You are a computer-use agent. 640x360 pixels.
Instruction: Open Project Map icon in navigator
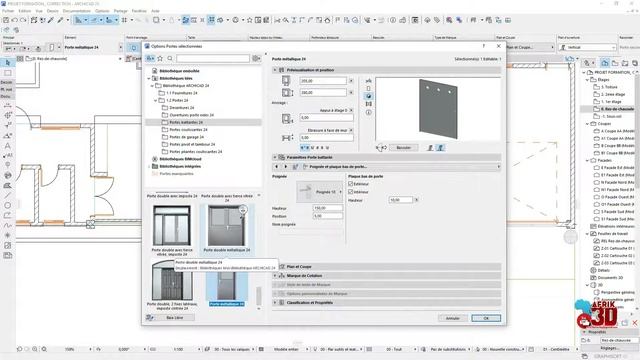(605, 63)
